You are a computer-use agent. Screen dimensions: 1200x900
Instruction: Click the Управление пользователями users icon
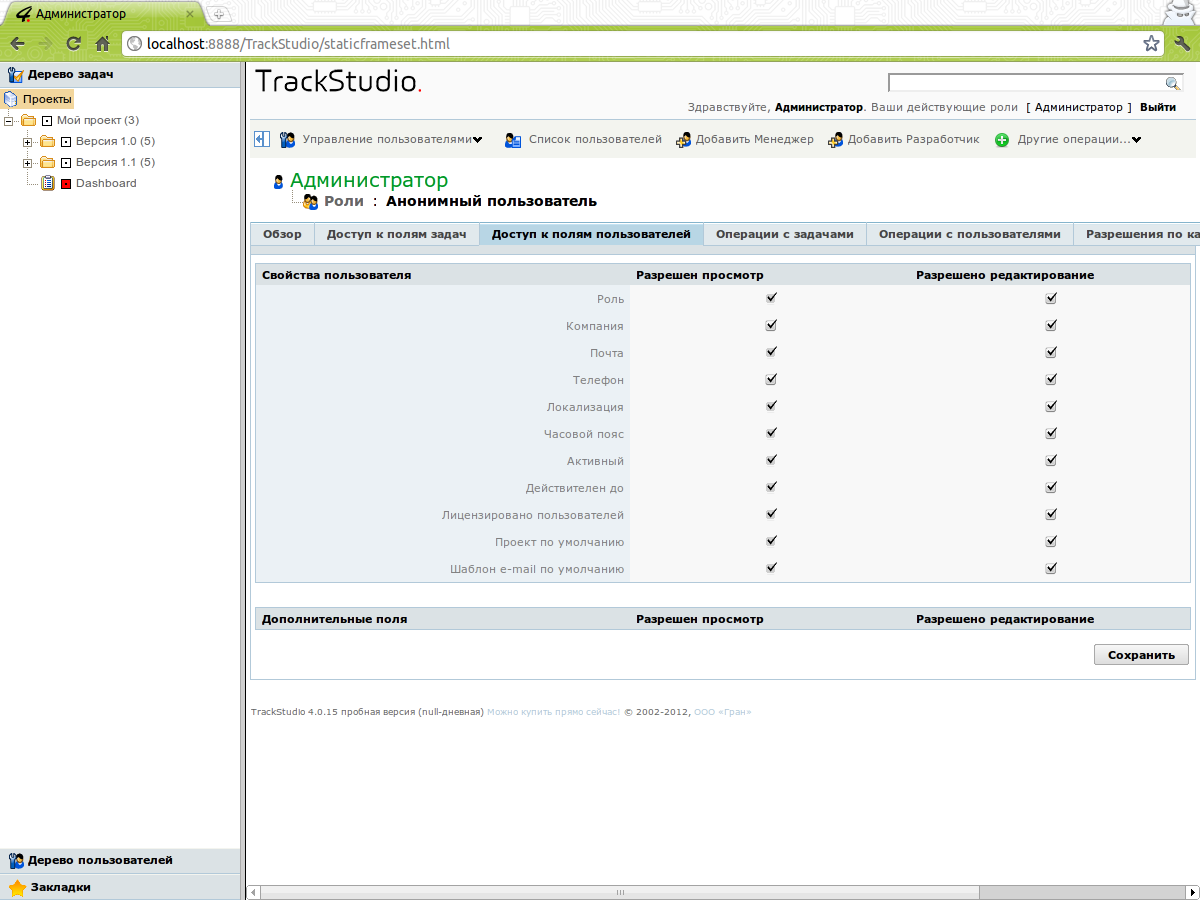coord(288,140)
